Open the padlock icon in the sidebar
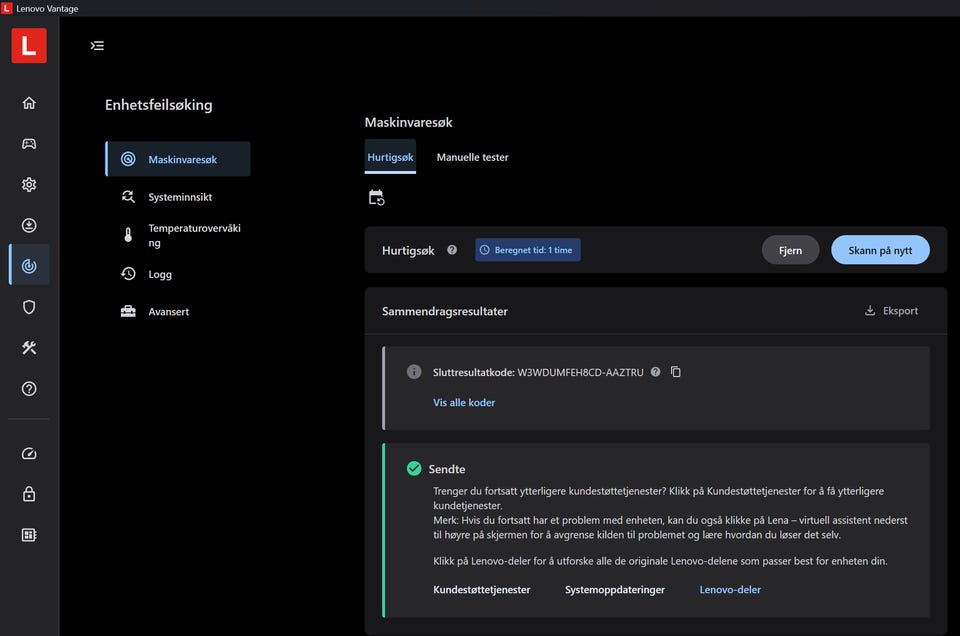960x636 pixels. (29, 494)
